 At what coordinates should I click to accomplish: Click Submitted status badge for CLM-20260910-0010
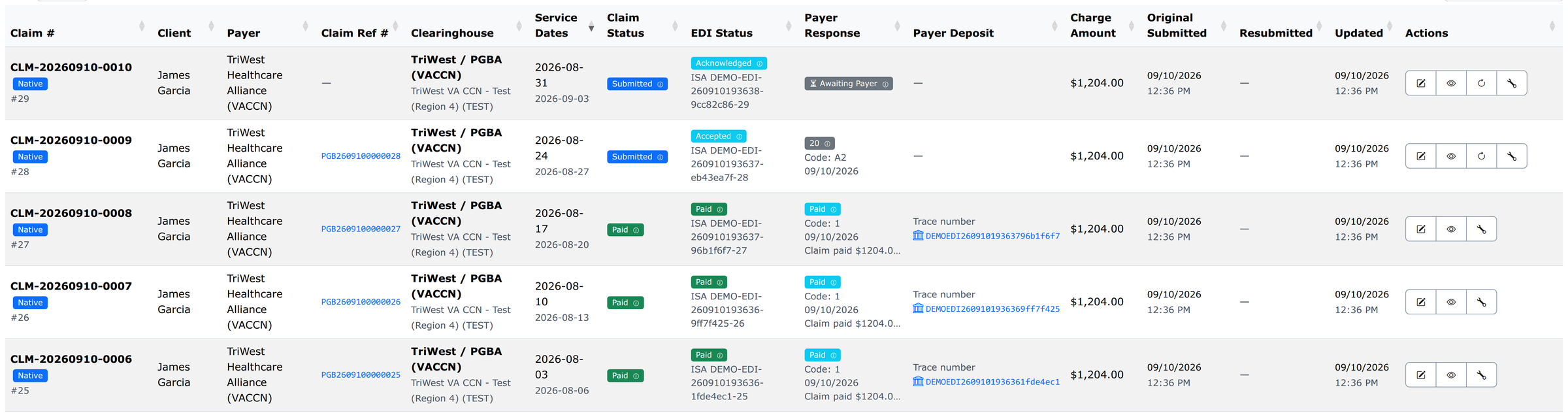pos(637,84)
